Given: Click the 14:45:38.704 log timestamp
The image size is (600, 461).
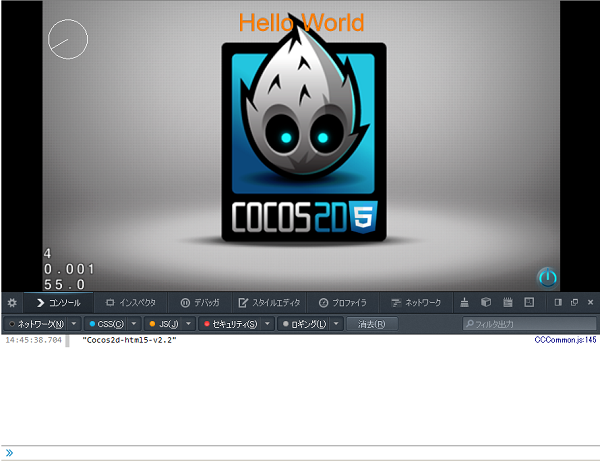Looking at the screenshot, I should point(34,340).
